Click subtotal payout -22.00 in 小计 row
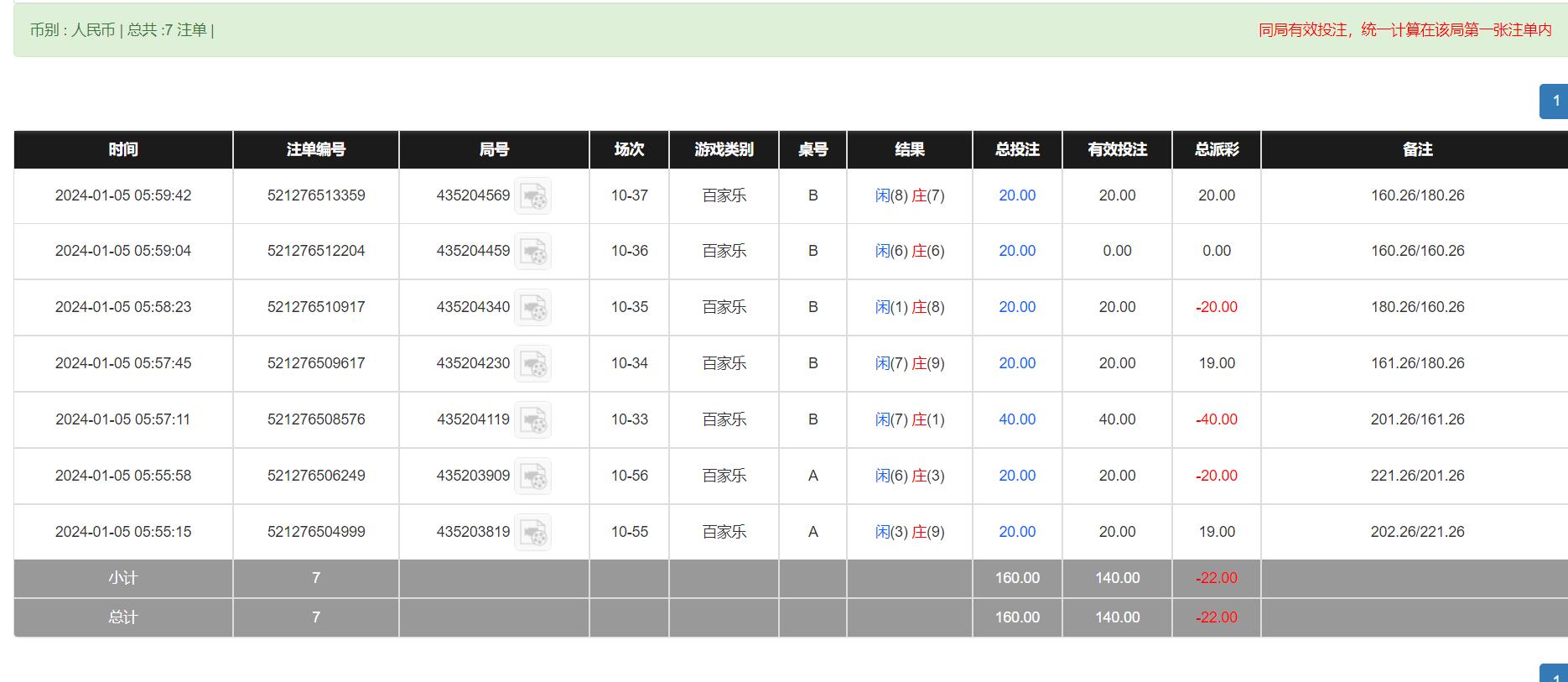Screen dimensions: 1568x682 [x=1217, y=578]
